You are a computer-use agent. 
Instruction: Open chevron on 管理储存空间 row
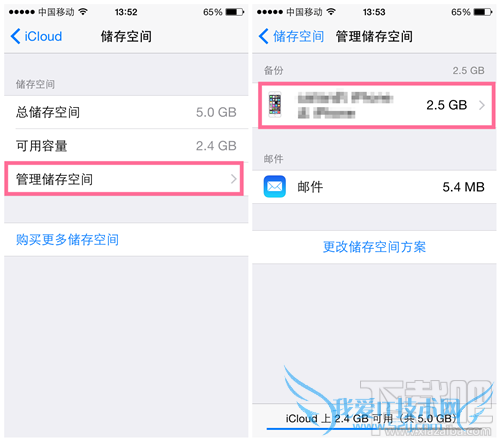click(234, 179)
